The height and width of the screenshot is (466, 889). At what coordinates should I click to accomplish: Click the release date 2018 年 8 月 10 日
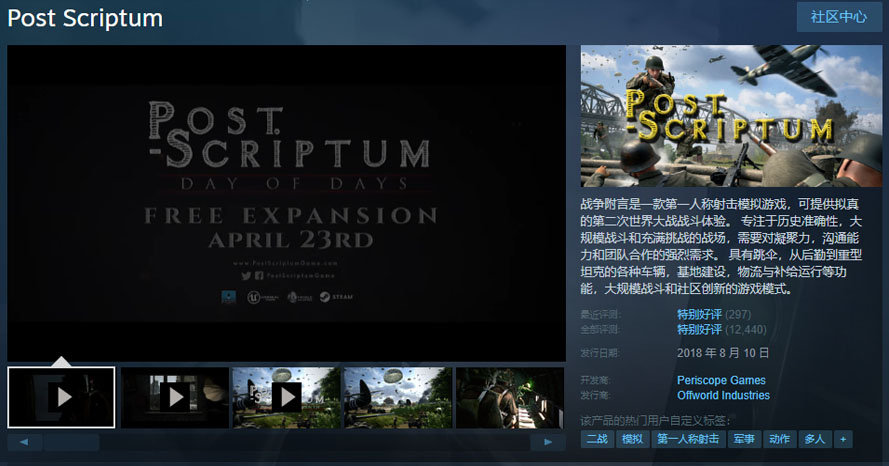tap(723, 353)
